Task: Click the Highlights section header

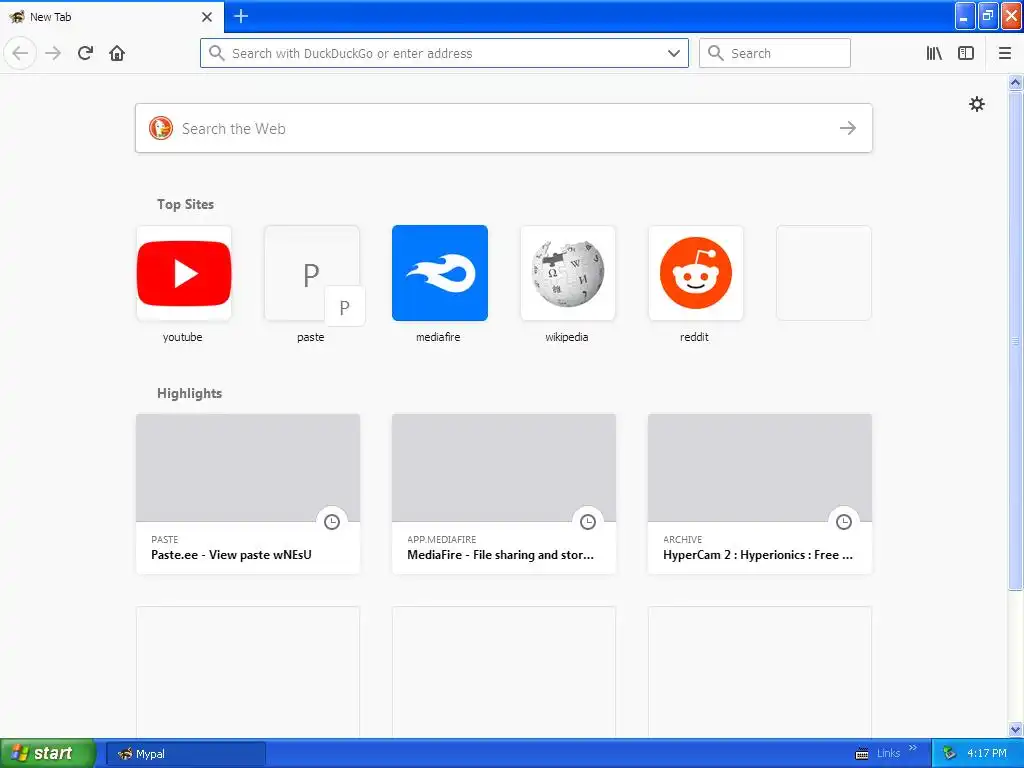Action: coord(189,393)
